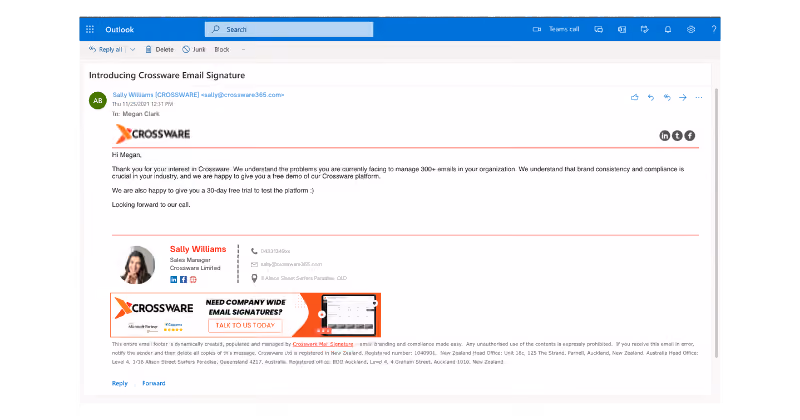Click the street address in signature

pyautogui.click(x=304, y=278)
